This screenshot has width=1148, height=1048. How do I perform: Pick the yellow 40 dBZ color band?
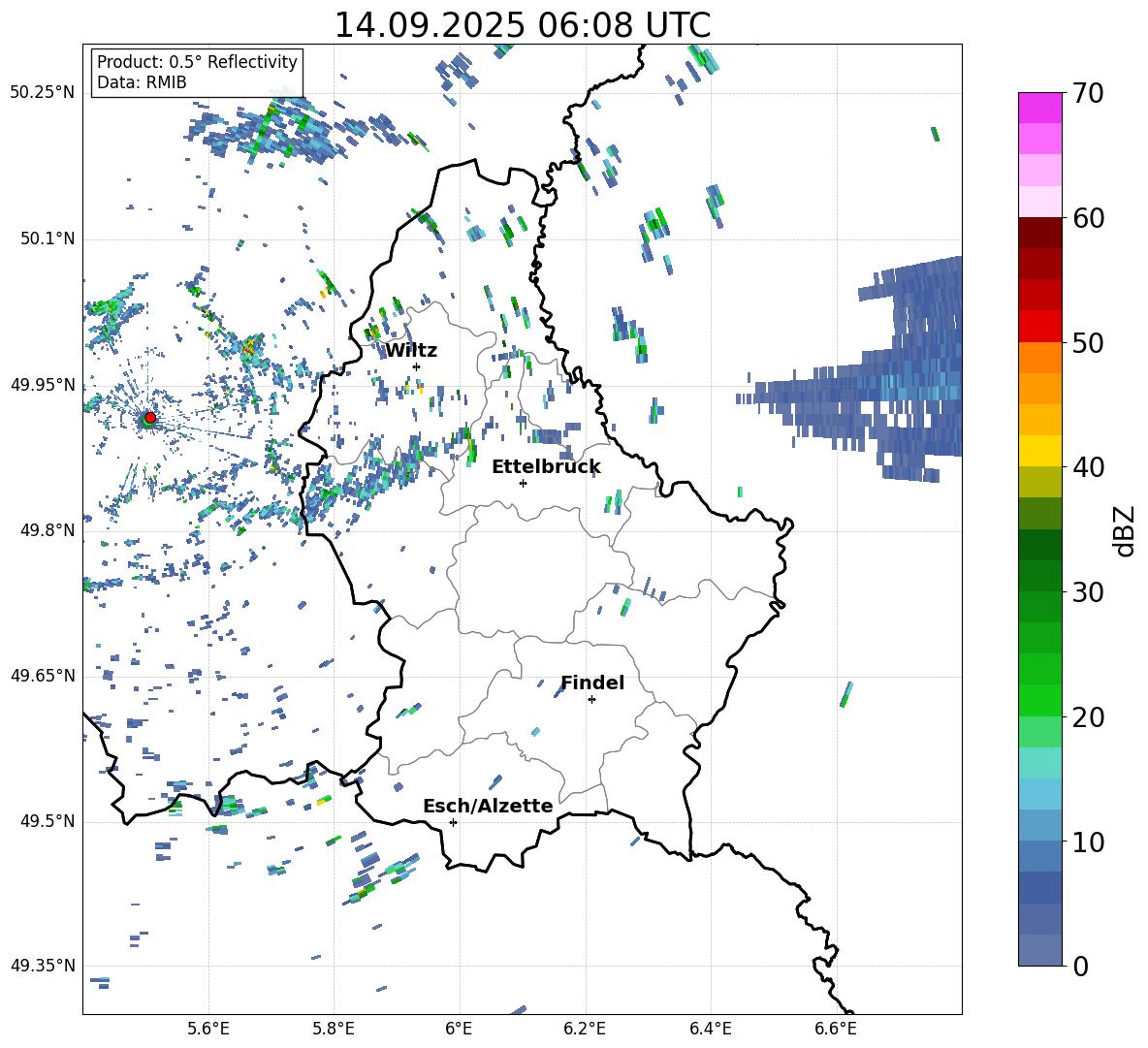[x=1040, y=451]
